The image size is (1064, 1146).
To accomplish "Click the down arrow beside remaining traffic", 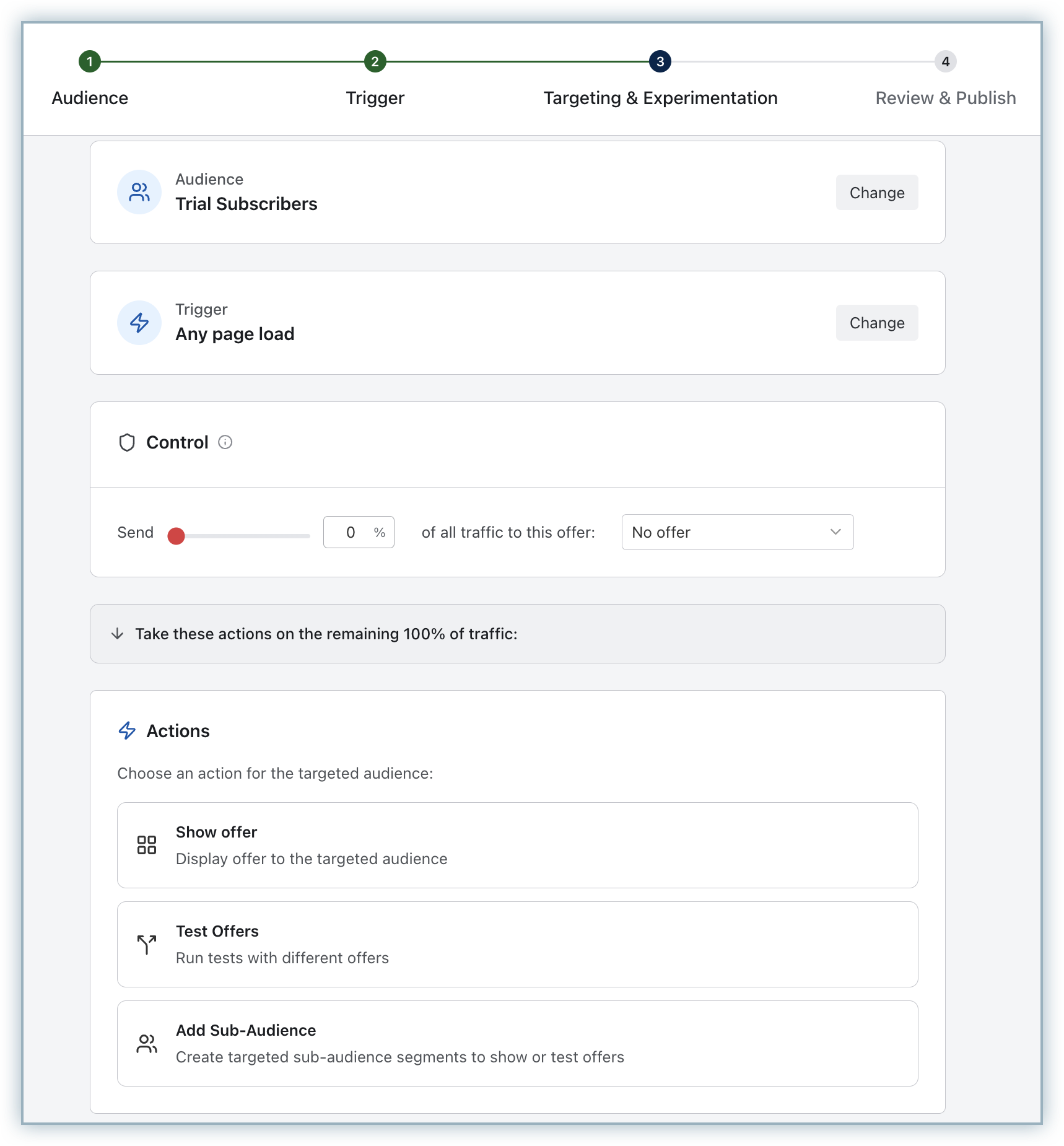I will [x=117, y=634].
